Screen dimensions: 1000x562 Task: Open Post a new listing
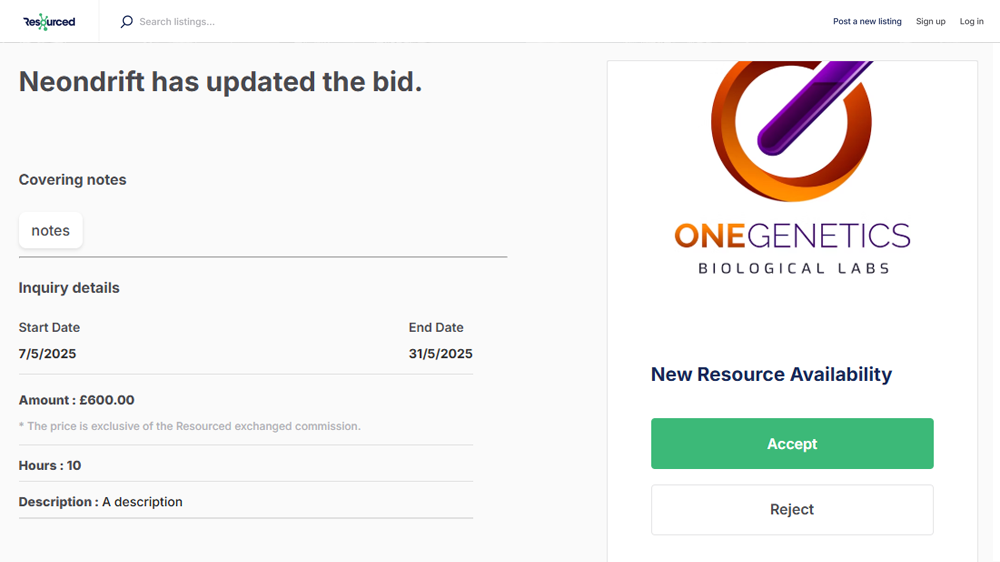point(867,21)
